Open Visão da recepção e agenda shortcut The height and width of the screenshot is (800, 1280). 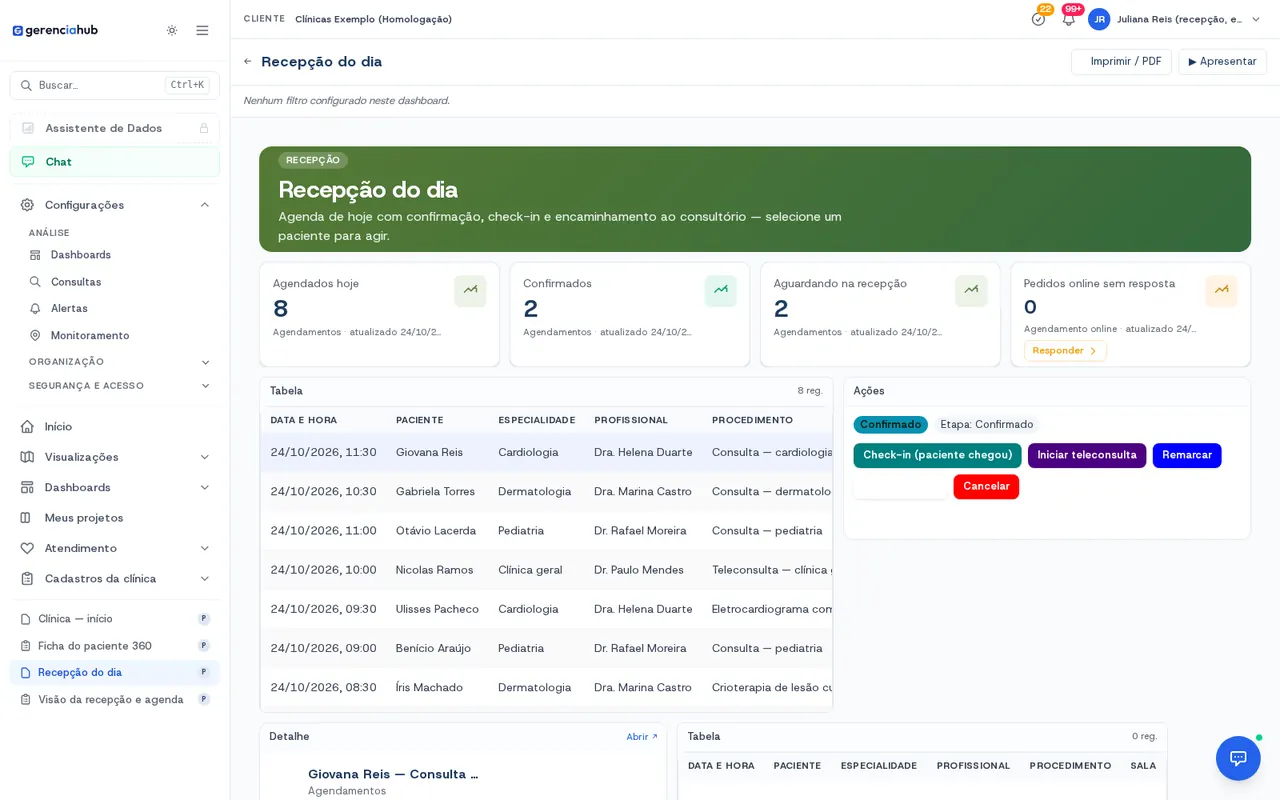point(114,699)
